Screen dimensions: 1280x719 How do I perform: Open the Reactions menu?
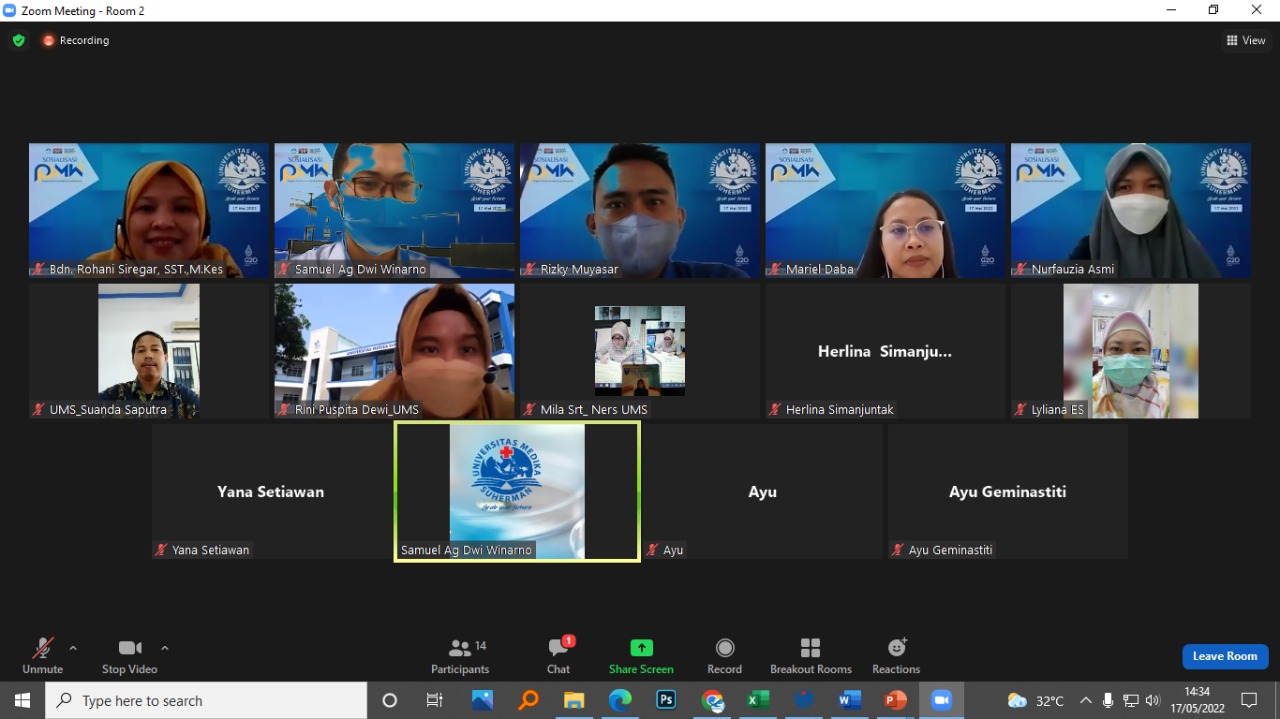pyautogui.click(x=896, y=655)
